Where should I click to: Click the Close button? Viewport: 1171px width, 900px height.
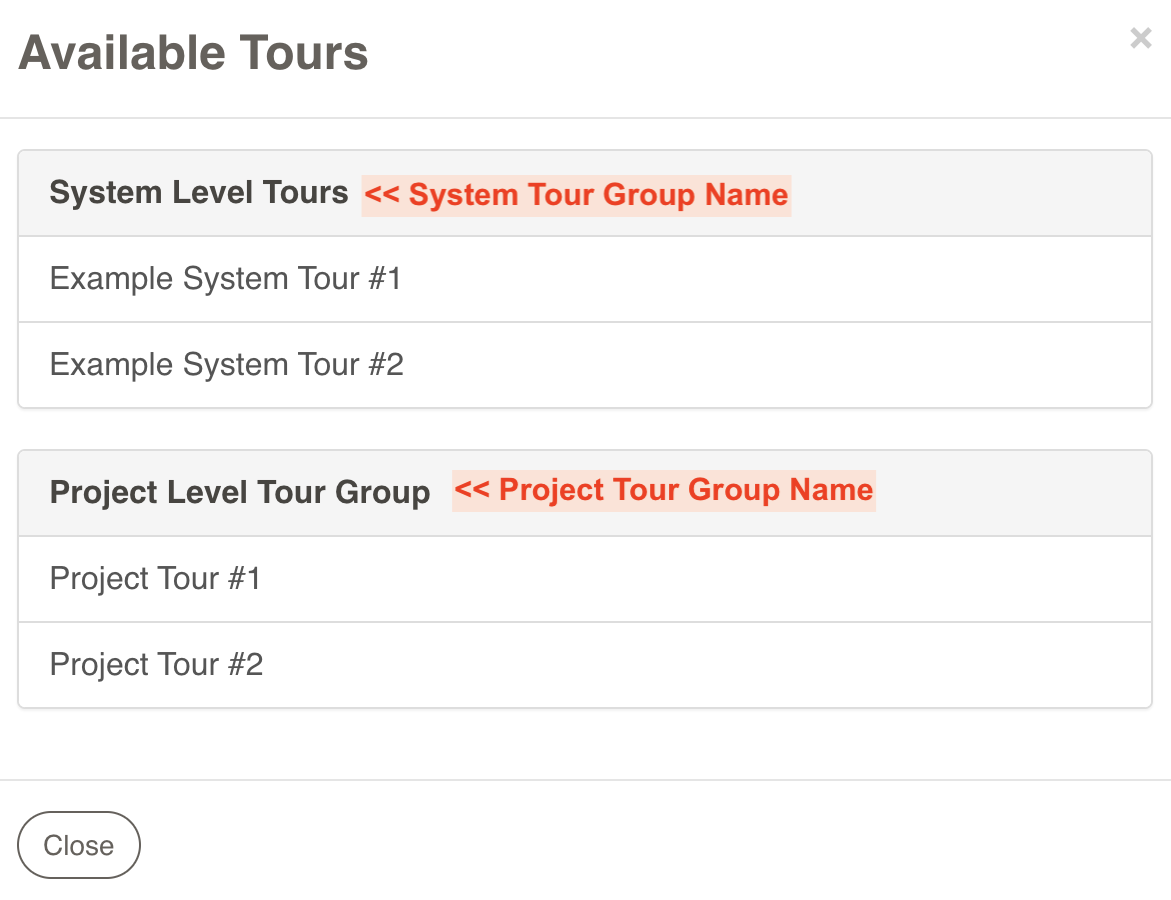(79, 845)
